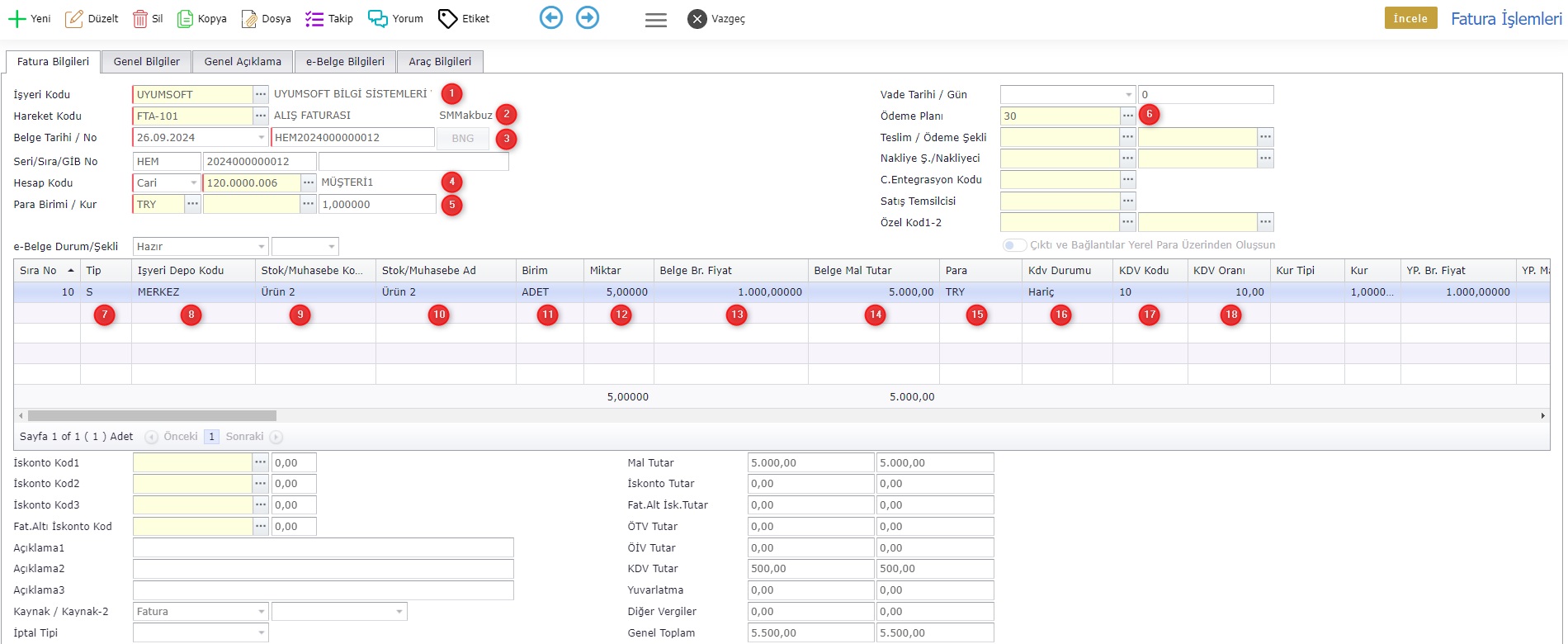Open C.Entegrasyon Kodu lookup ellipsis
Screen dimensions: 1568x644
[x=1128, y=179]
